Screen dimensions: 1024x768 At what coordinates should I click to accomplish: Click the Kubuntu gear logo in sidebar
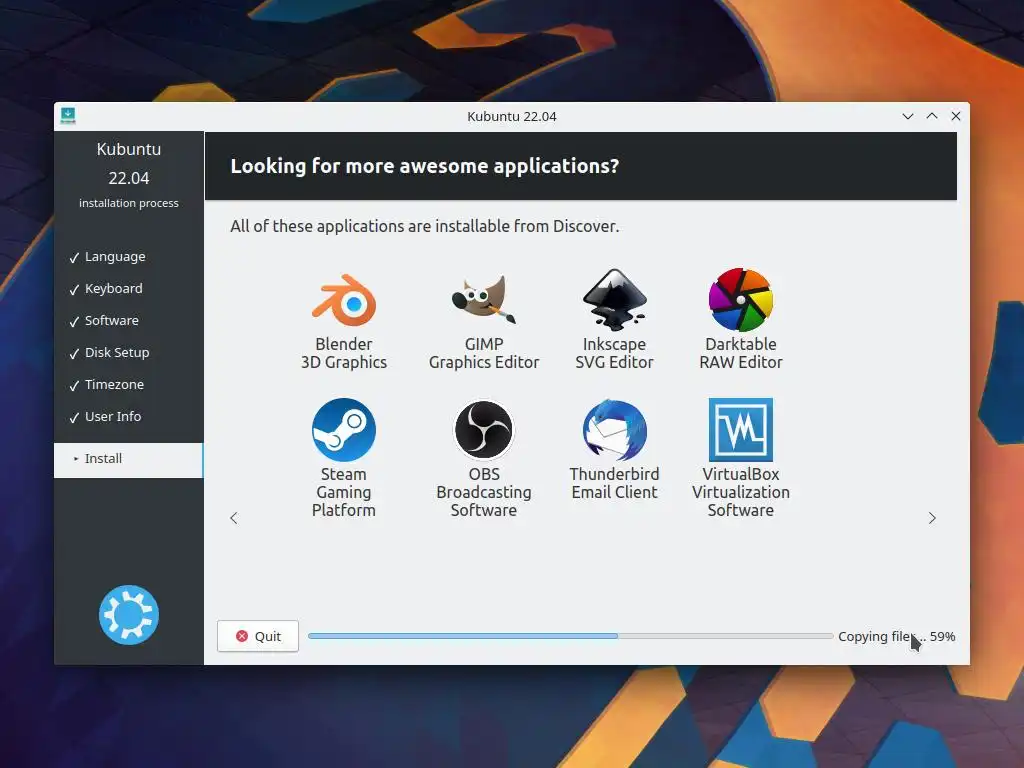tap(129, 615)
